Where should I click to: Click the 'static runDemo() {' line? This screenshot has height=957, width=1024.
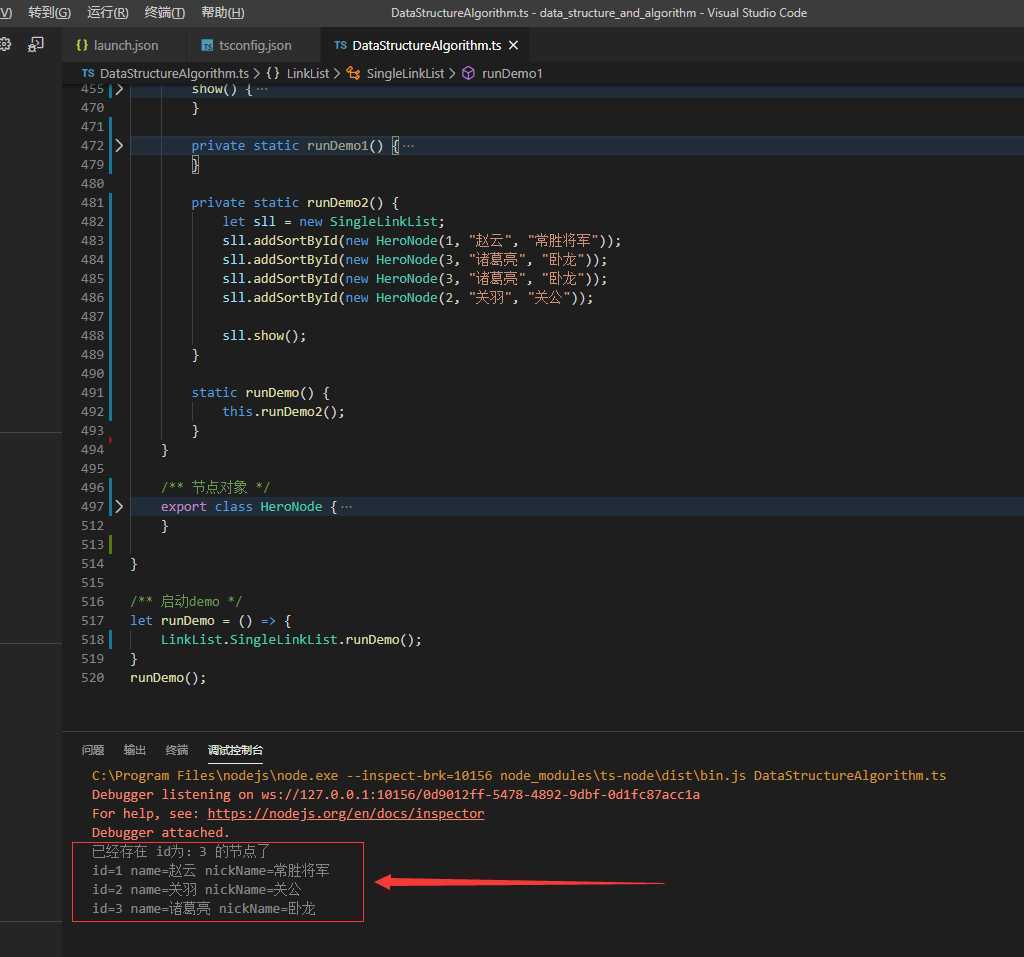click(x=260, y=393)
